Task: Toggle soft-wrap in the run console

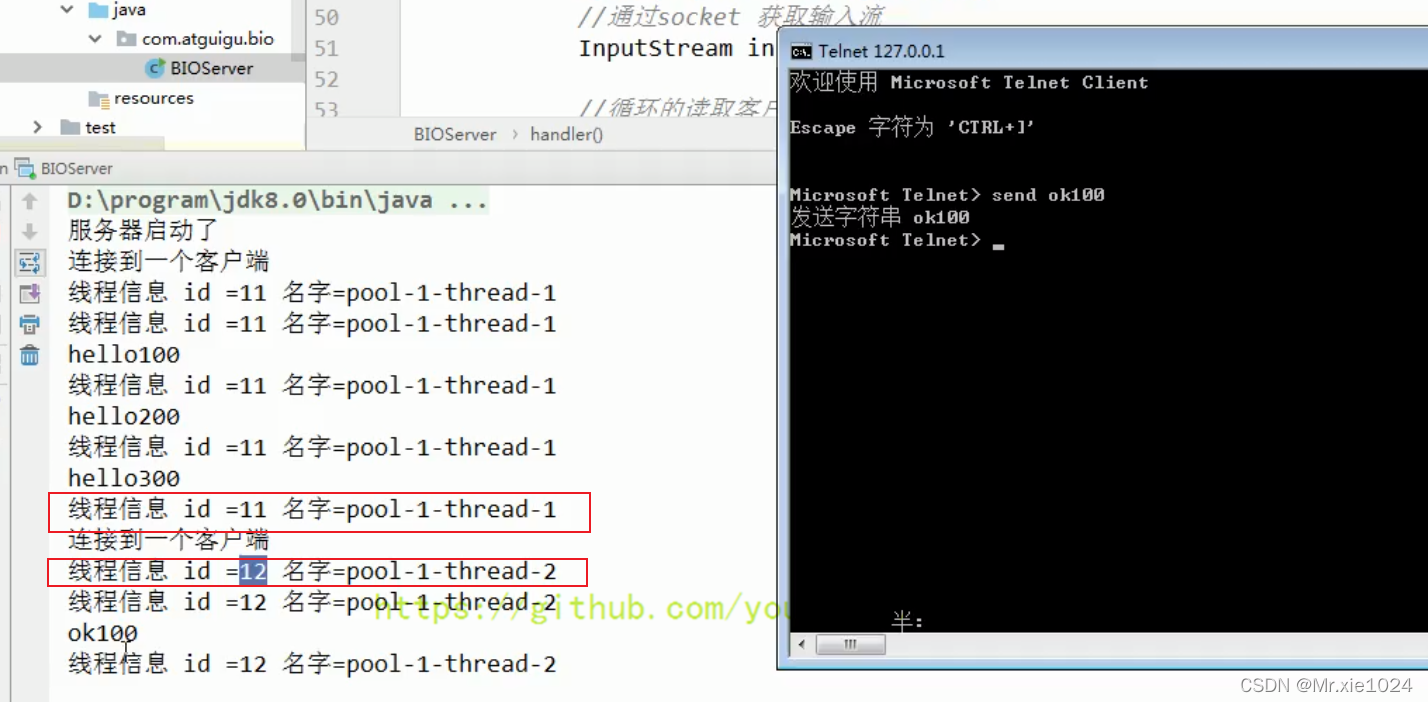Action: (x=30, y=263)
